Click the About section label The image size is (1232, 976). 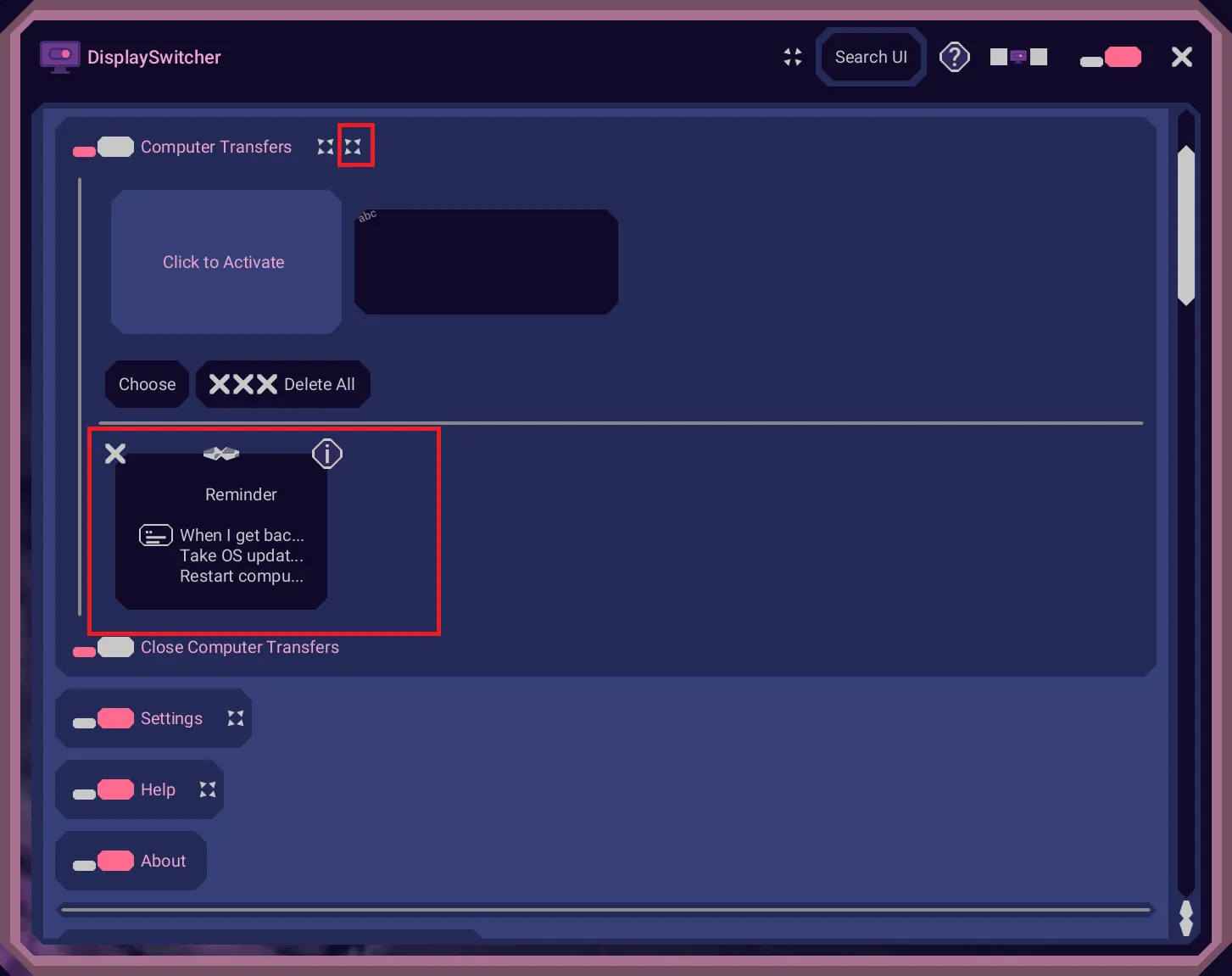point(163,861)
